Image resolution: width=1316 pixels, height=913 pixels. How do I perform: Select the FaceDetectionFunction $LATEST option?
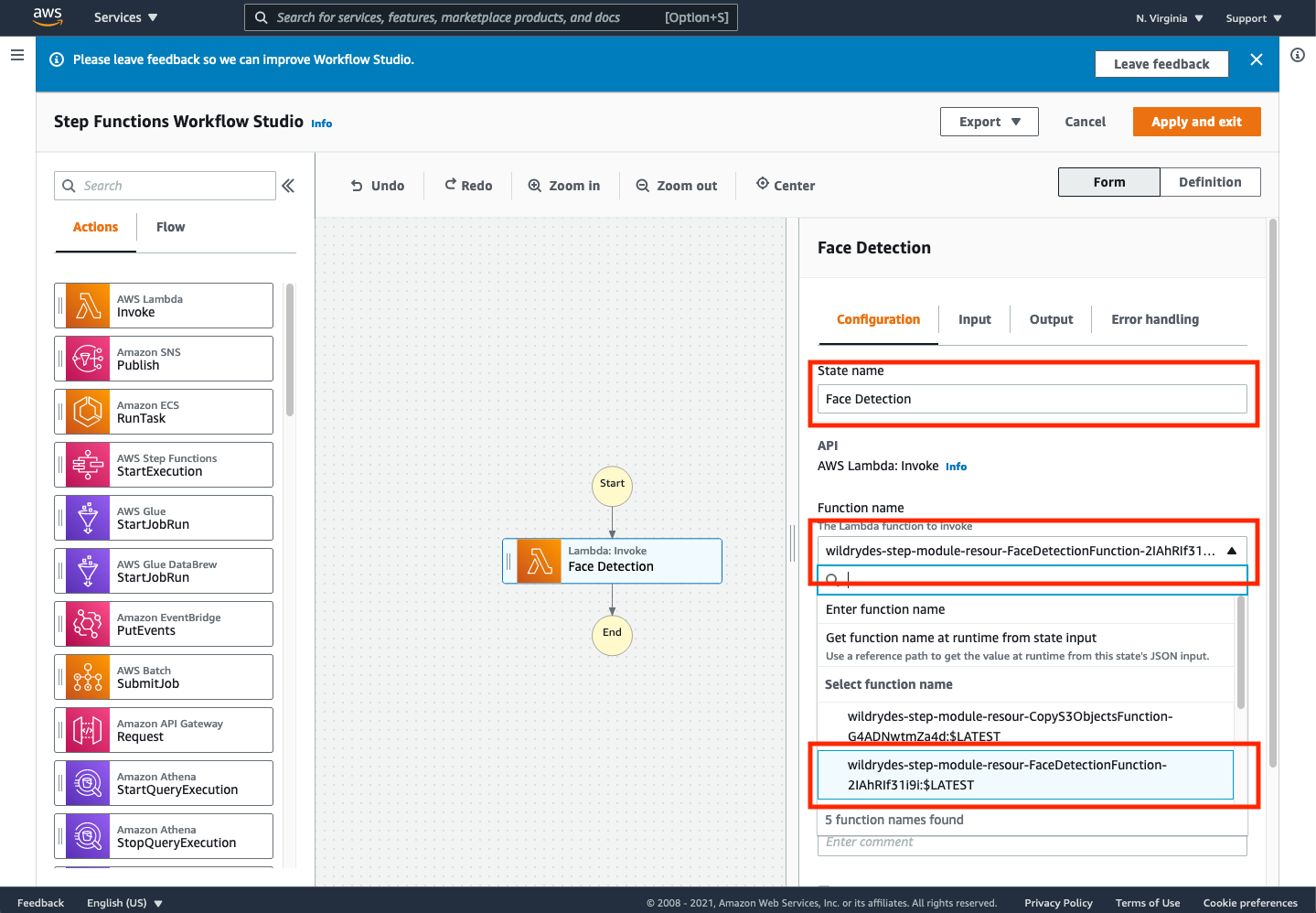[1026, 775]
